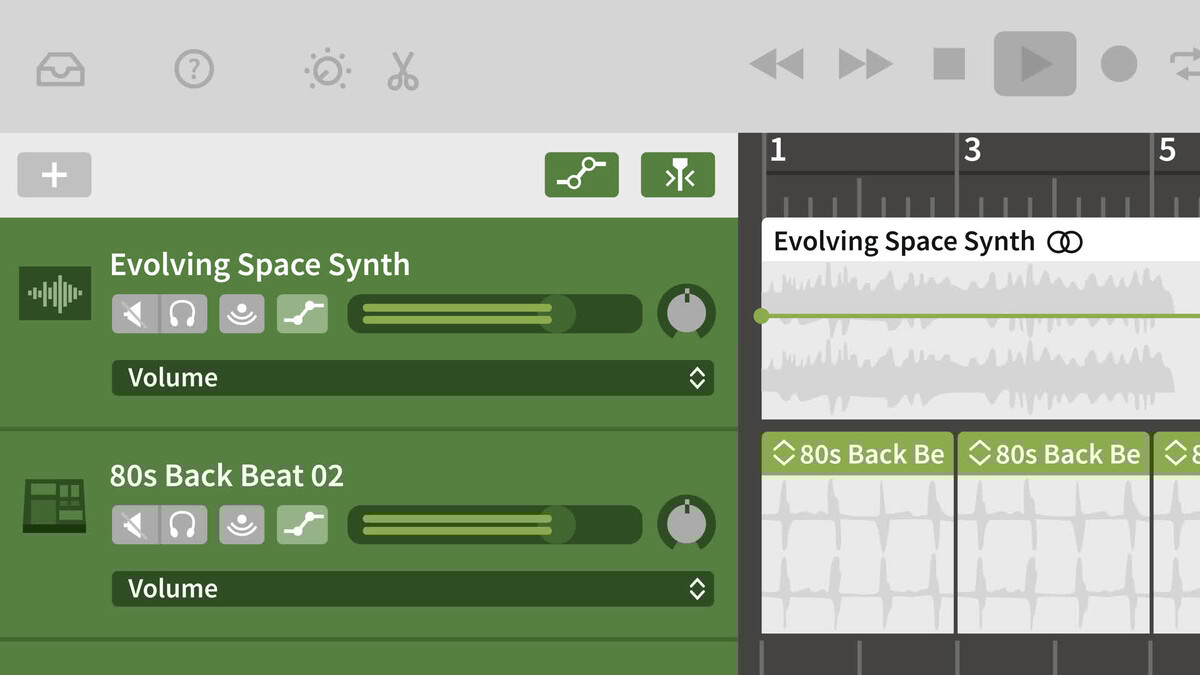Open the Library inbox icon
The image size is (1200, 675).
point(61,69)
